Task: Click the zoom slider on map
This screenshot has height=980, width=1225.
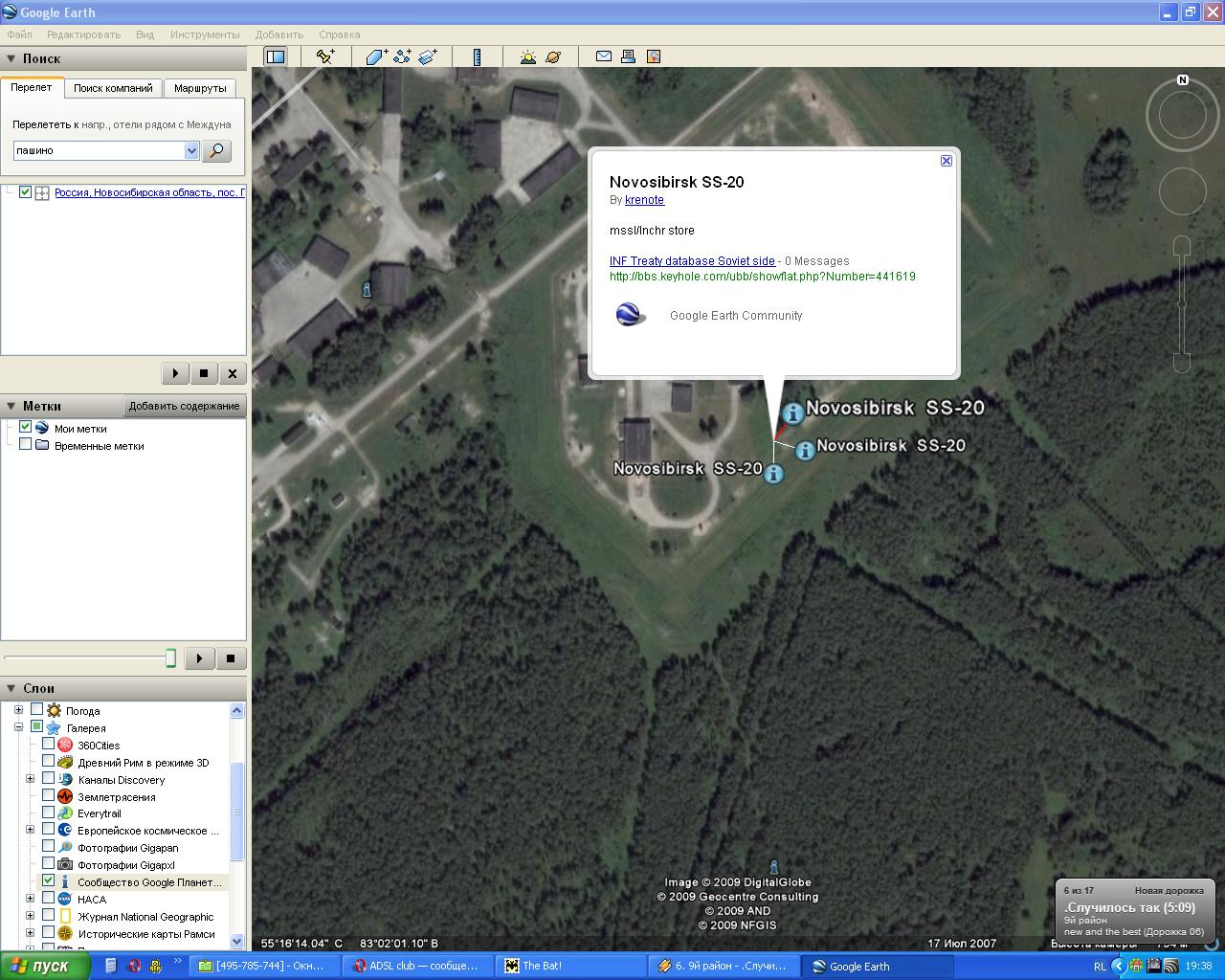Action: click(x=1182, y=304)
